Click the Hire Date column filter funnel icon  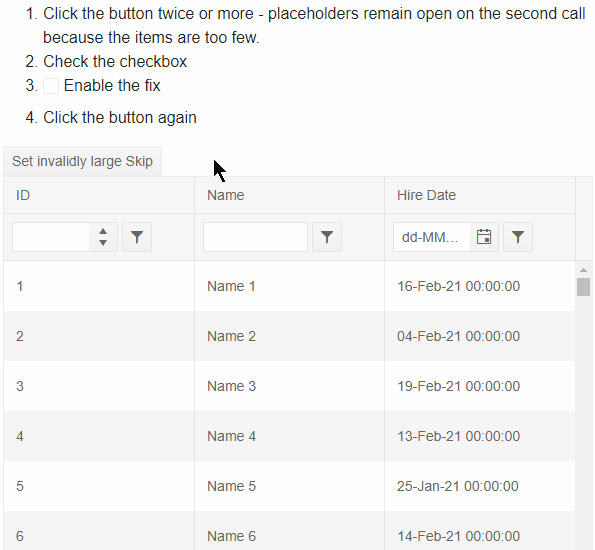coord(518,237)
